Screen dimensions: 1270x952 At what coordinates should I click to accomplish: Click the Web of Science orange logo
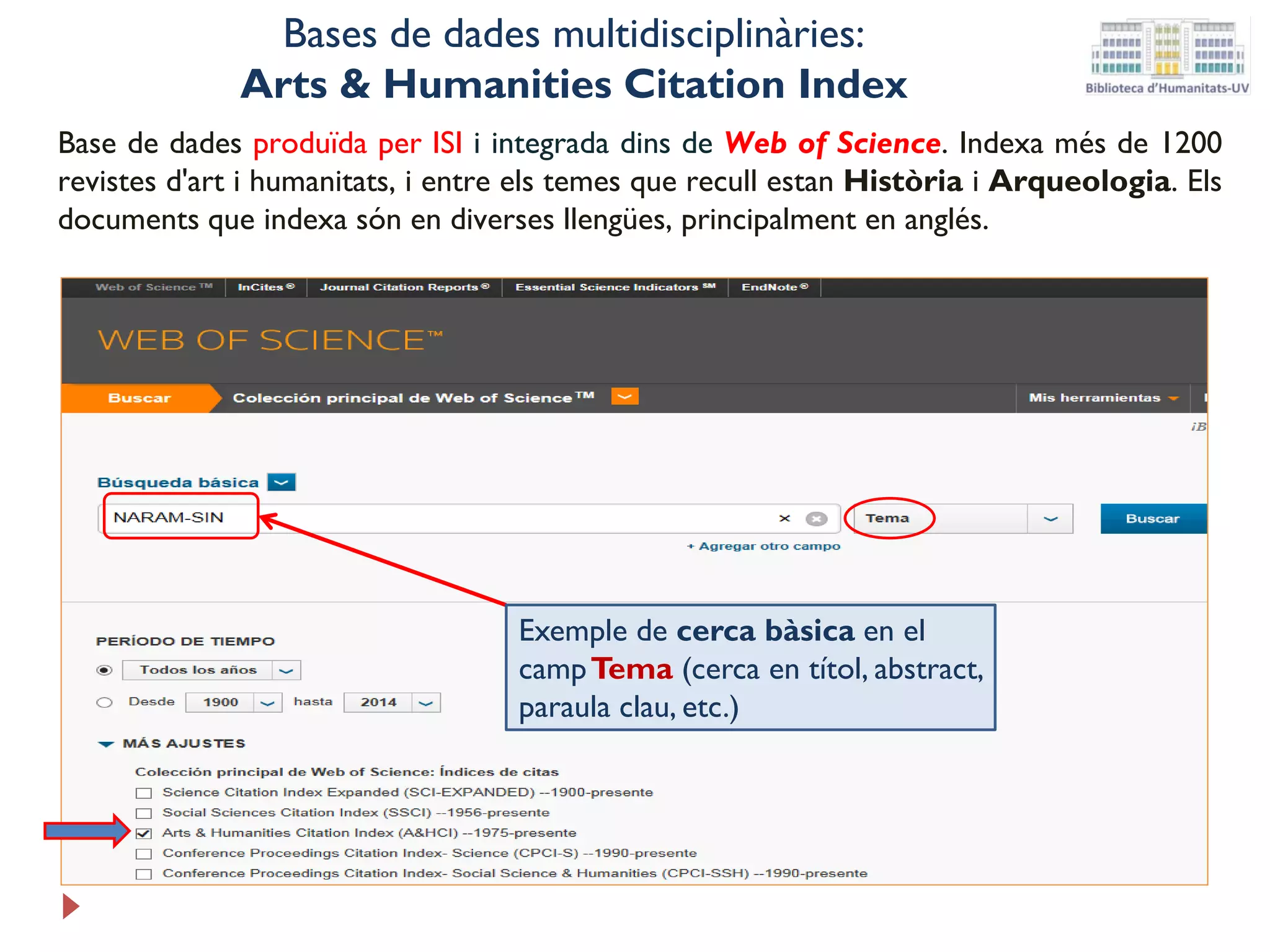click(x=270, y=340)
